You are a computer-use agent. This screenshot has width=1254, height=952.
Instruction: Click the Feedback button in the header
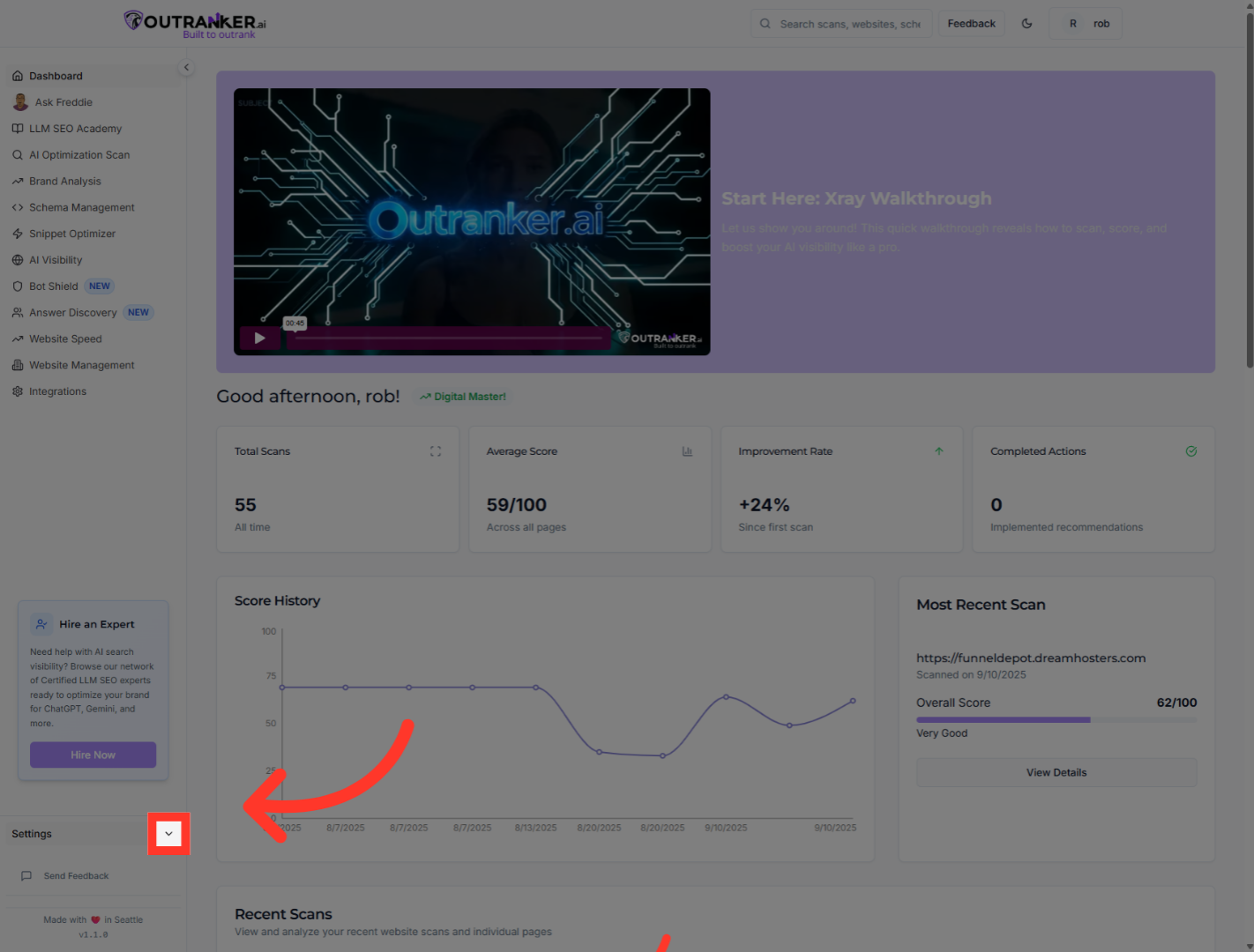[971, 24]
